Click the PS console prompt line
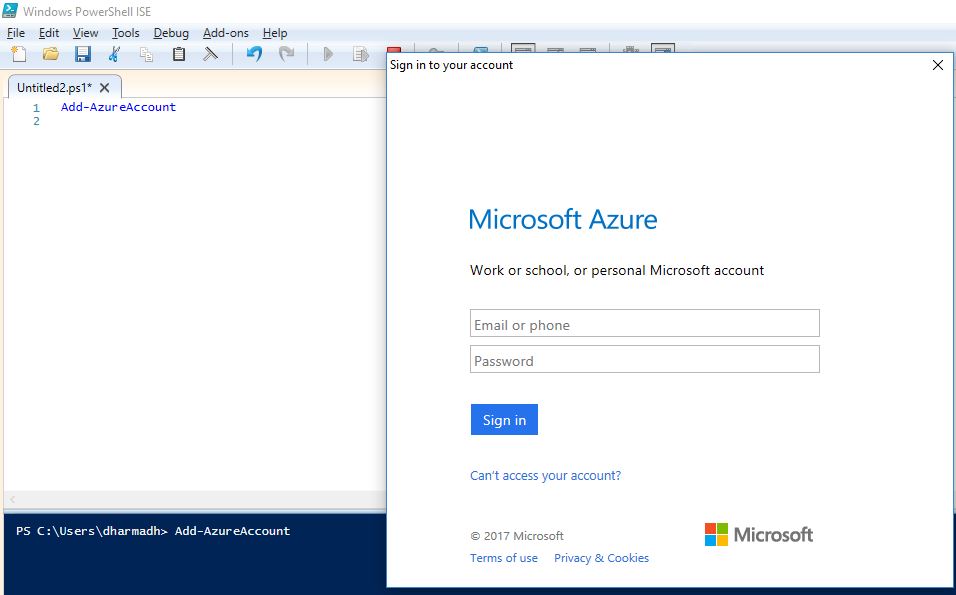The width and height of the screenshot is (956, 595). [153, 531]
